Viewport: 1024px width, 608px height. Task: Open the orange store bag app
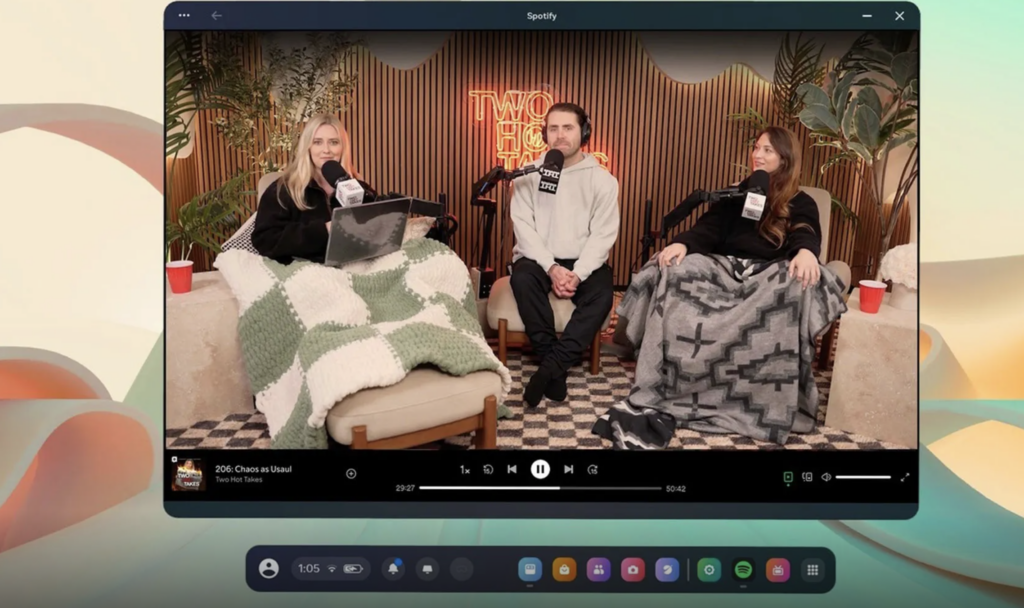564,569
